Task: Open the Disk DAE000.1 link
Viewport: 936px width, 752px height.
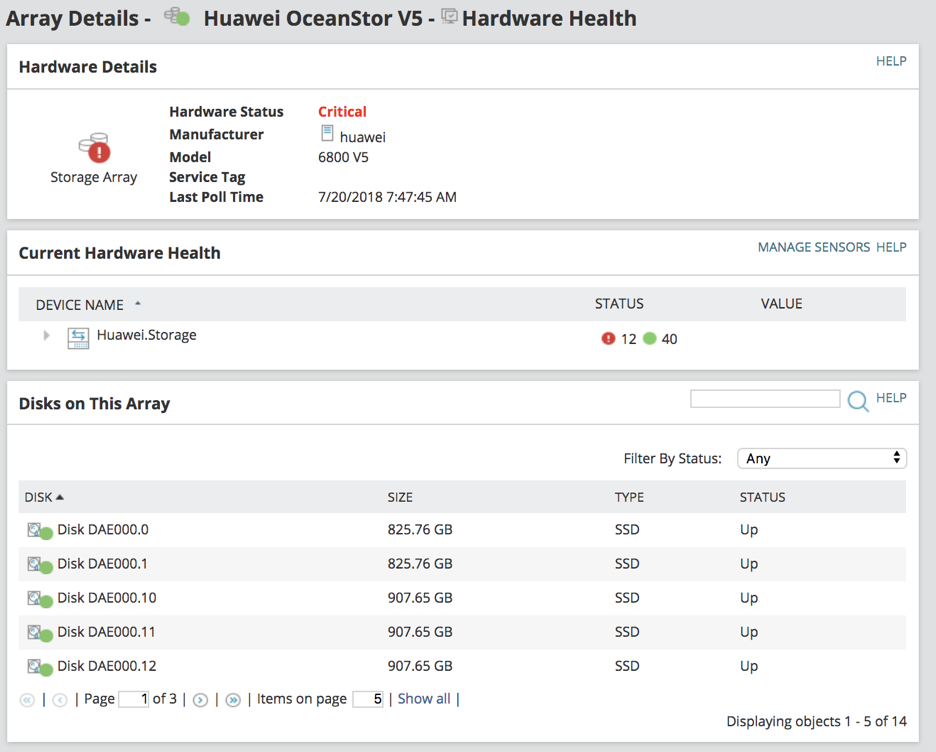Action: click(x=102, y=563)
